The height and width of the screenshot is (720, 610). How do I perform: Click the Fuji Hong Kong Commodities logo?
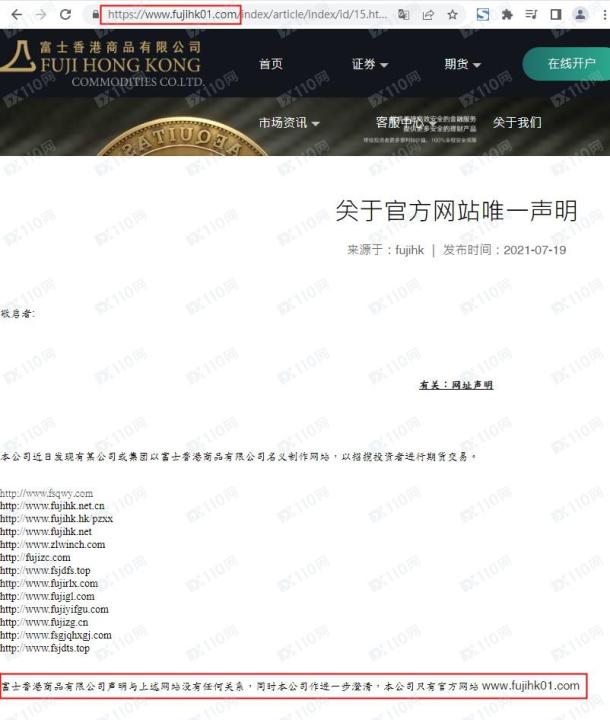click(102, 63)
